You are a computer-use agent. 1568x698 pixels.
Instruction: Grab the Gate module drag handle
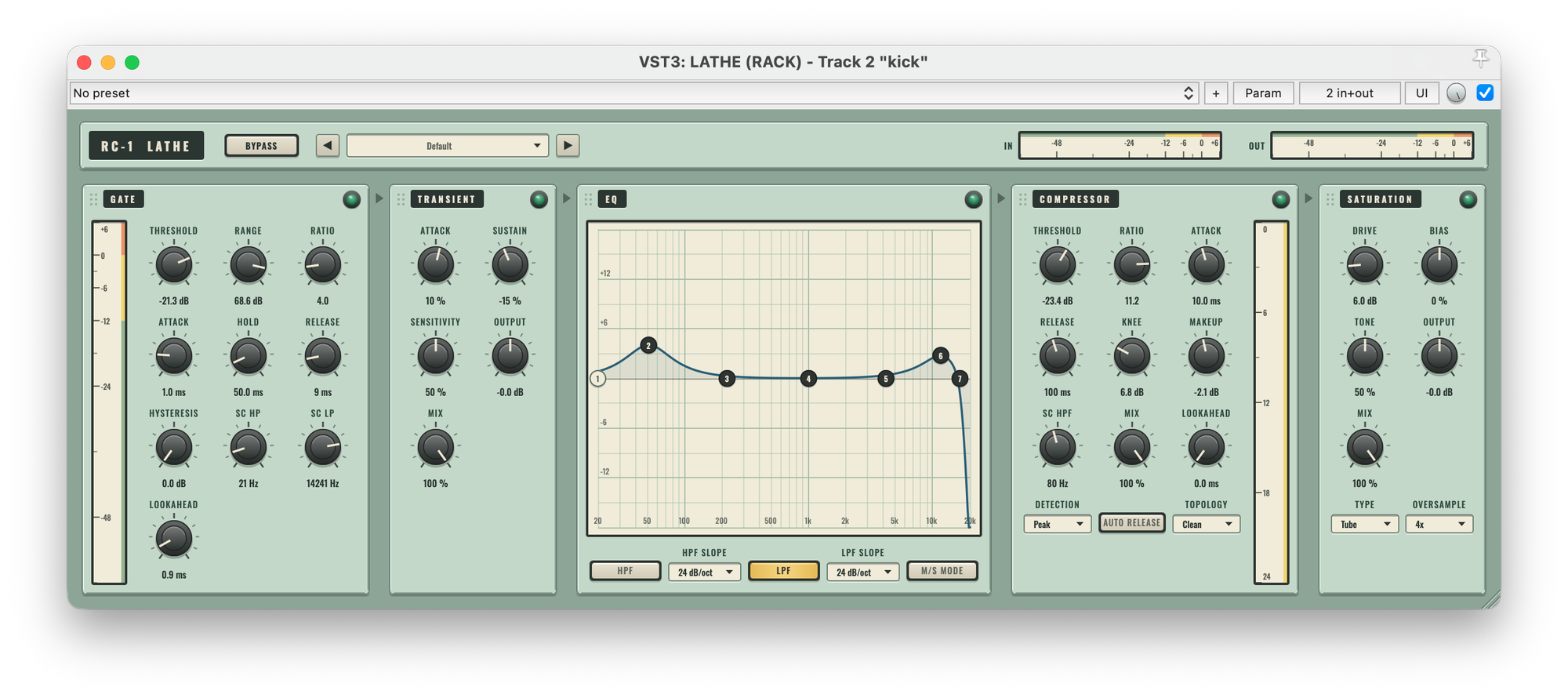[x=93, y=199]
